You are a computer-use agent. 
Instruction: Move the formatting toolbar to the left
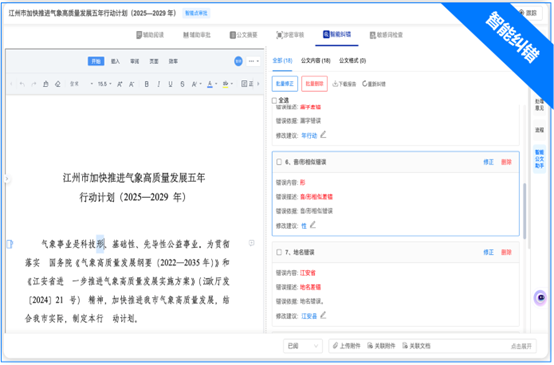click(11, 84)
